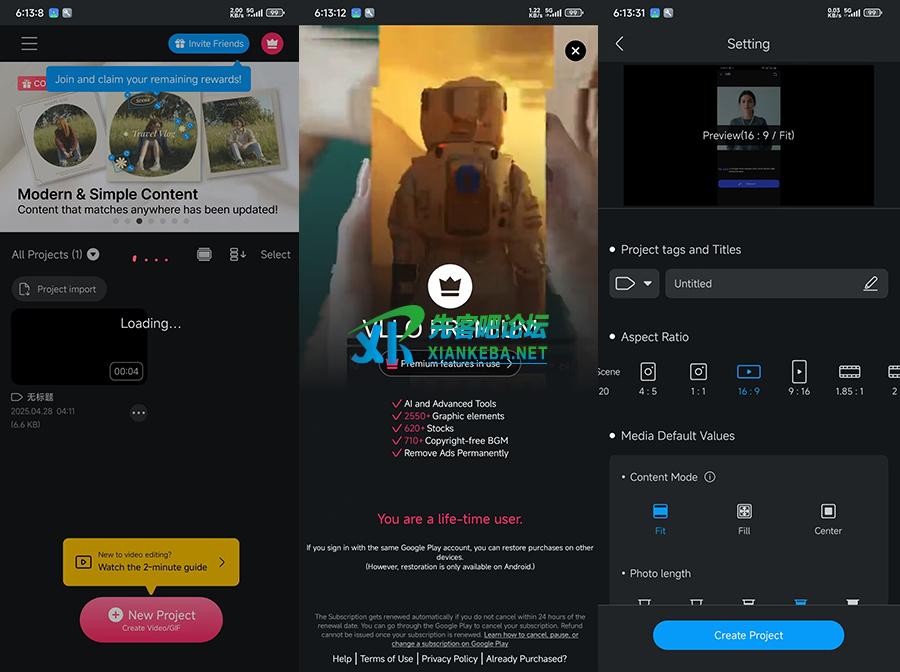Screen dimensions: 900x672
Task: Select the Fit content mode
Action: (660, 518)
